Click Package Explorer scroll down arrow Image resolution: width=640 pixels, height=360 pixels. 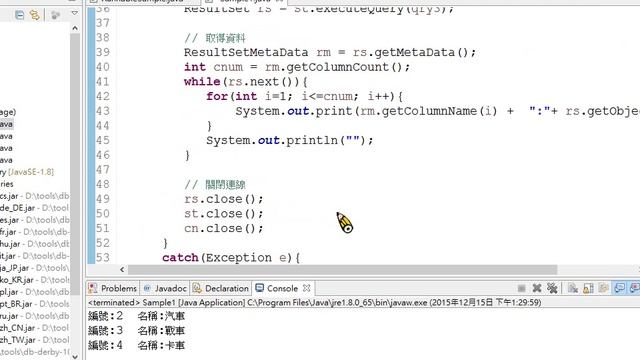[75, 356]
